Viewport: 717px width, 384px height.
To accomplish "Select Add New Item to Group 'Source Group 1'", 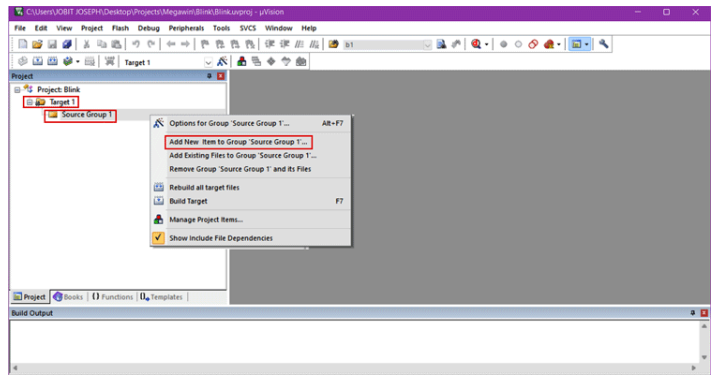I will 238,142.
